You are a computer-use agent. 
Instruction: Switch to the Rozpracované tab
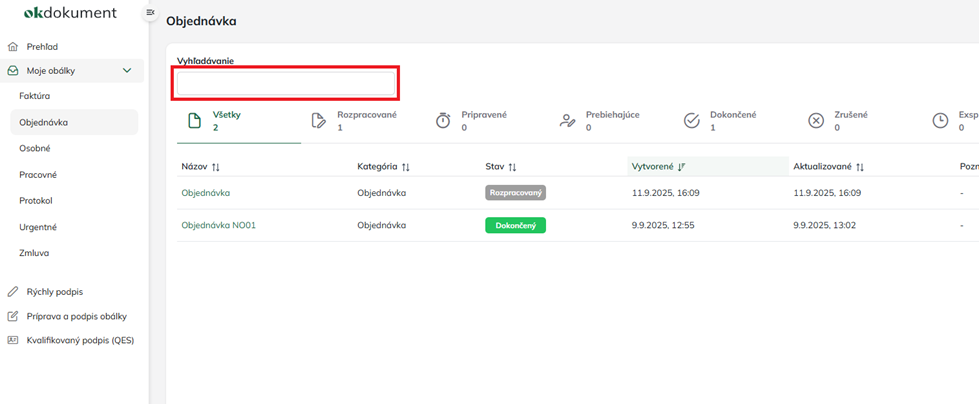pyautogui.click(x=366, y=120)
